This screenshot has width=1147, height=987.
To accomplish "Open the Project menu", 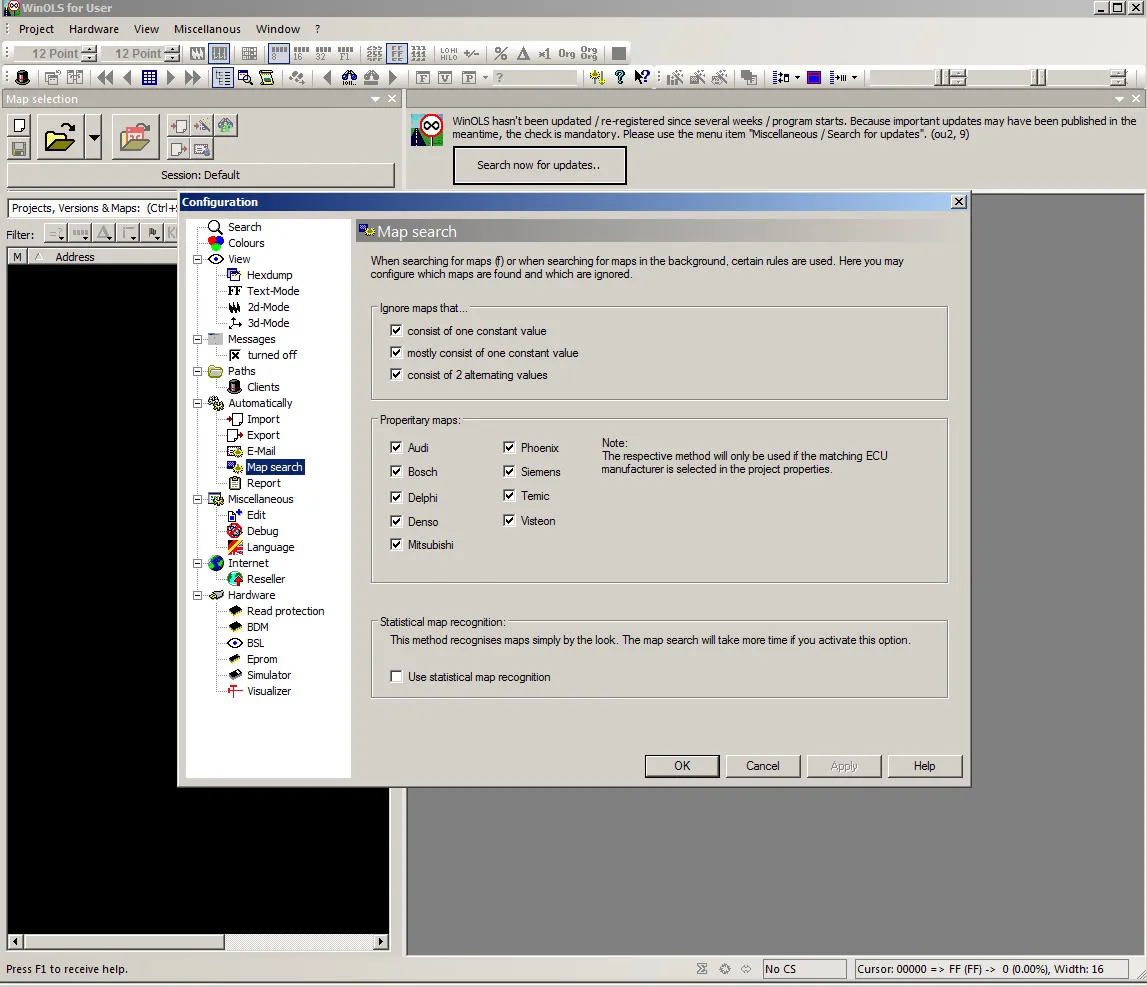I will [37, 29].
